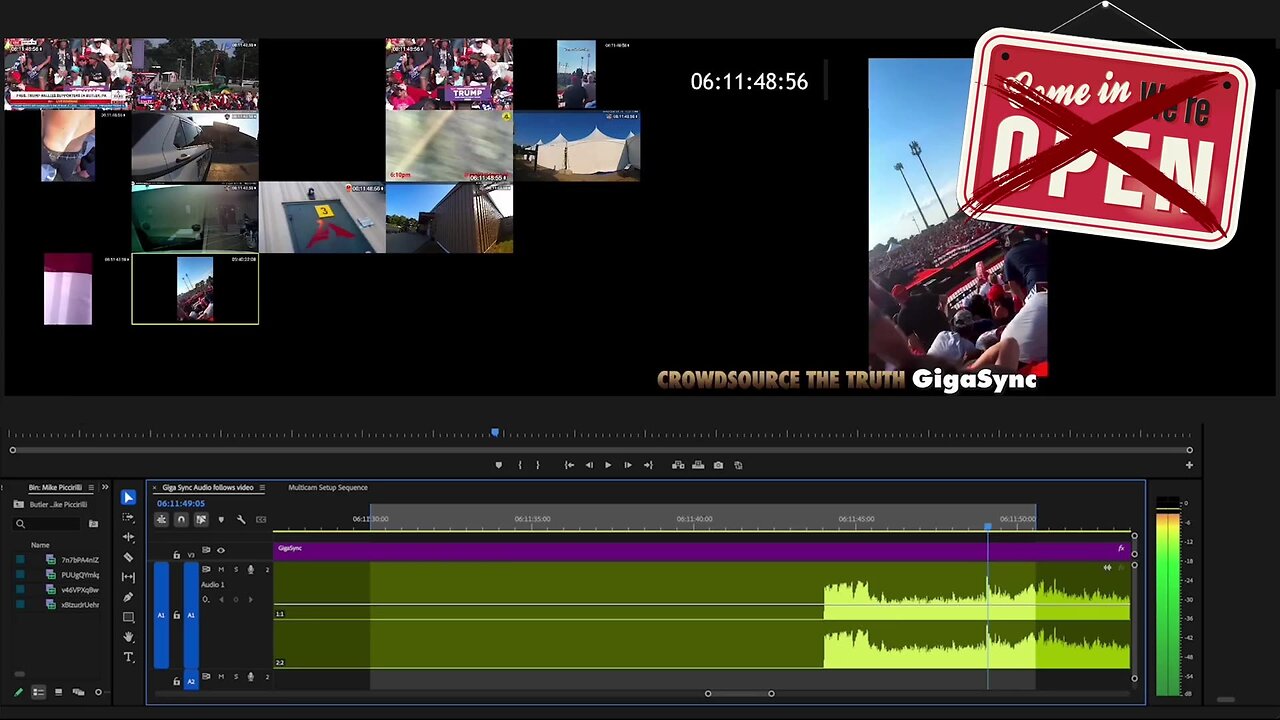Select Giga Sync Audio follows video tab
The width and height of the screenshot is (1280, 720).
click(208, 487)
